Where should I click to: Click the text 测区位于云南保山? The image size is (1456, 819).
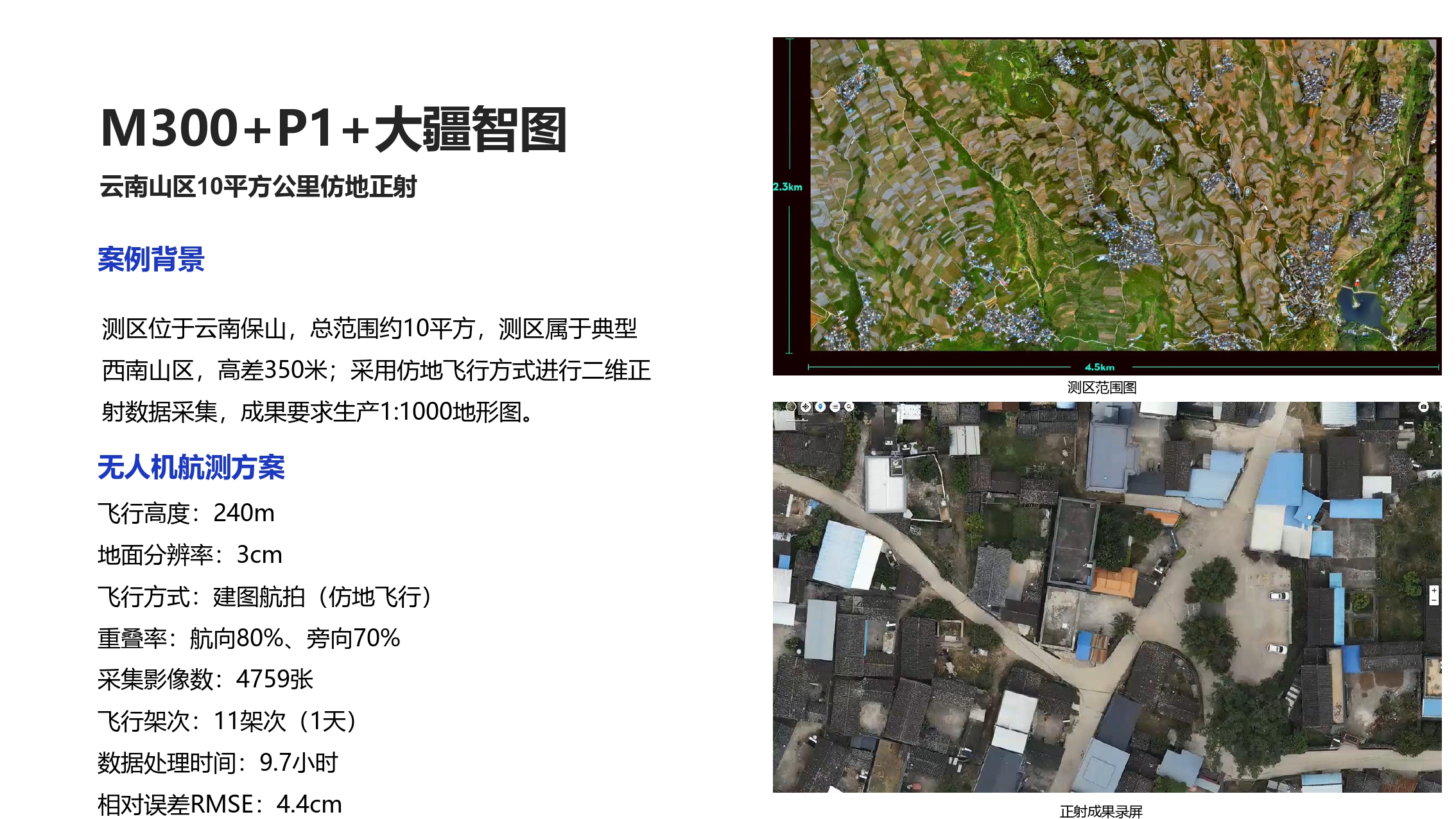[194, 329]
